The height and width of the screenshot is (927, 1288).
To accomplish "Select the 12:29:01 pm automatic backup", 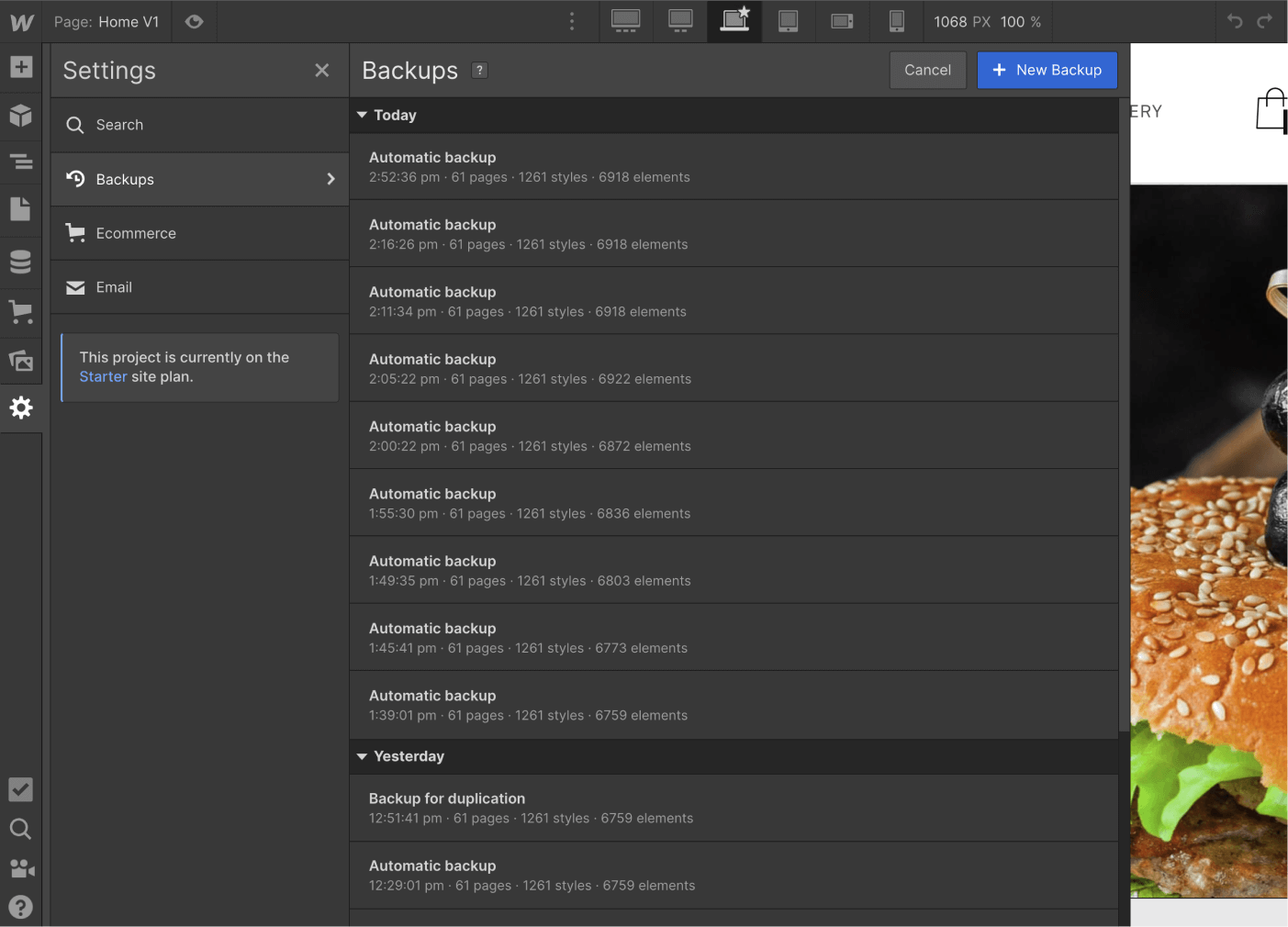I will coord(734,876).
